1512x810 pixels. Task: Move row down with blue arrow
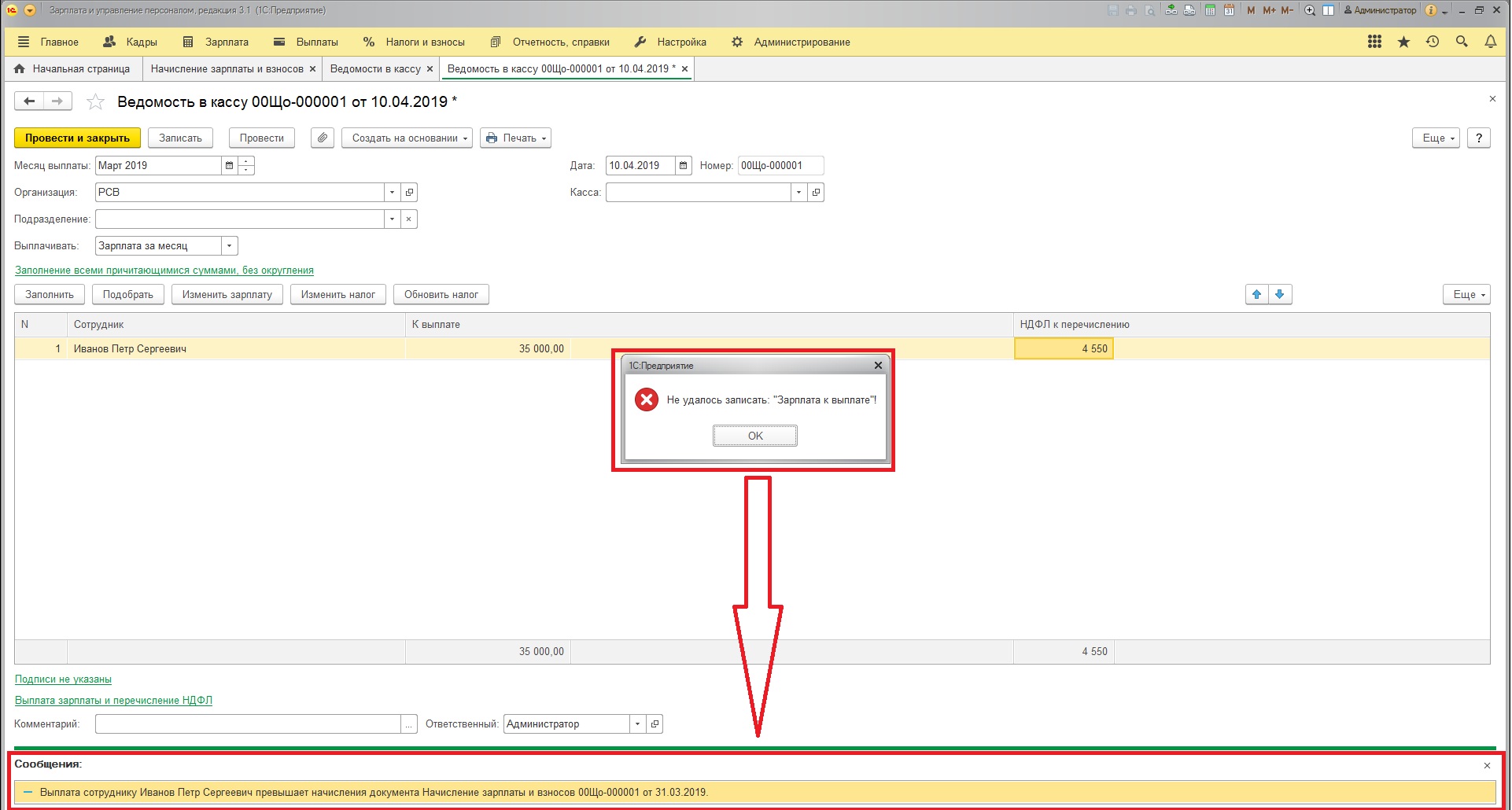[x=1280, y=294]
